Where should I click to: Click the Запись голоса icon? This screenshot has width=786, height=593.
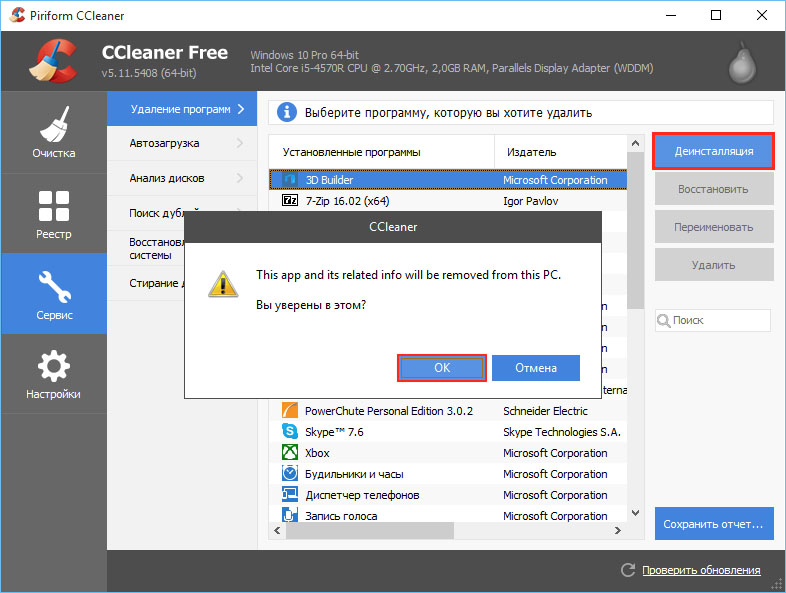[290, 515]
